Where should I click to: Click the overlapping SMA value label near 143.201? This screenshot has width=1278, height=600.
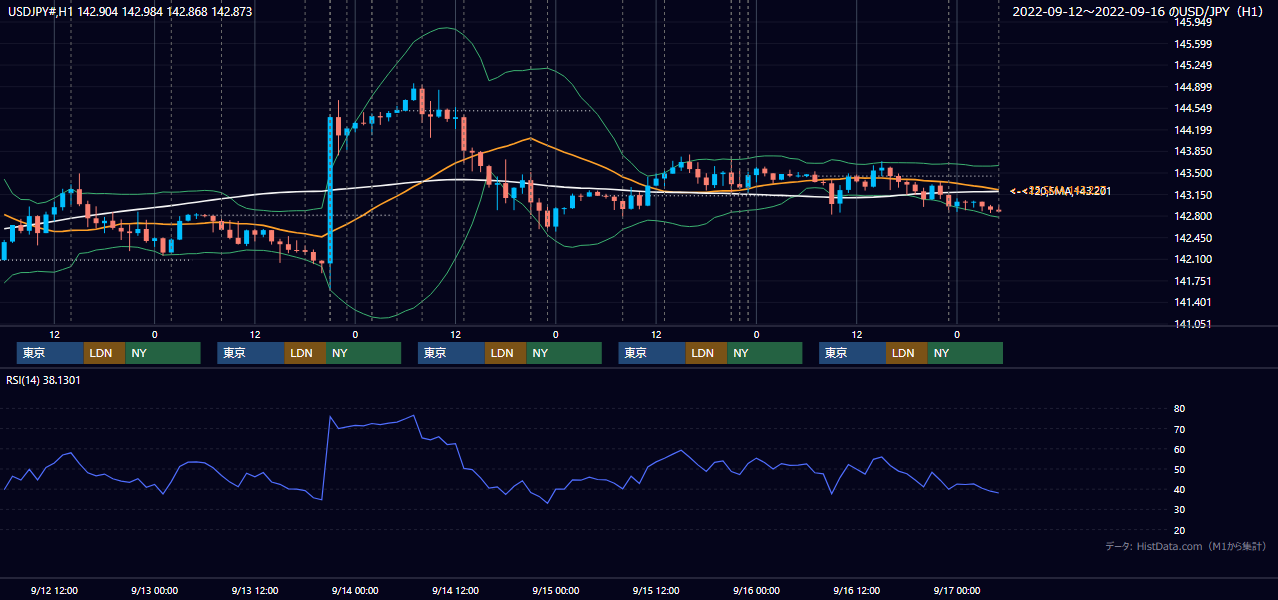point(1062,191)
